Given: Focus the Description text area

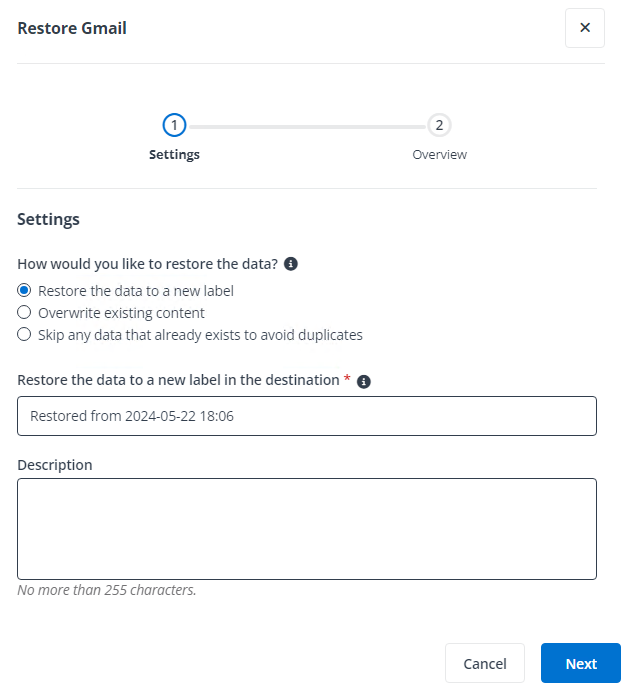Looking at the screenshot, I should (306, 529).
